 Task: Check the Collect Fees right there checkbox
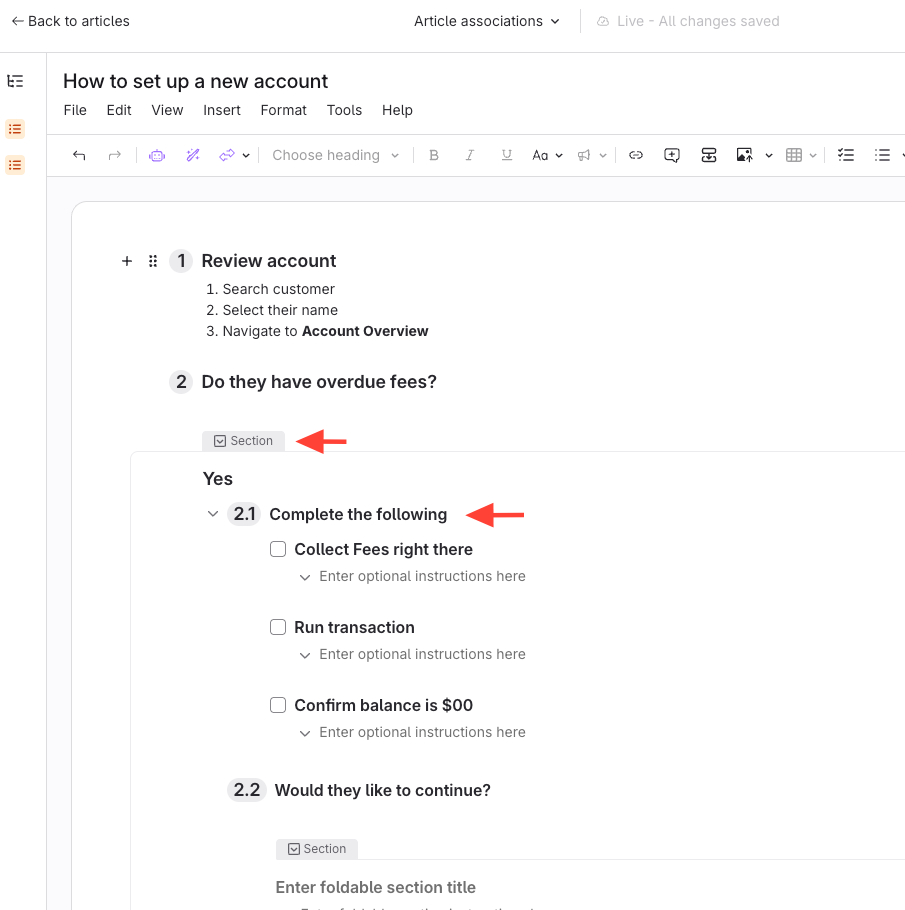click(279, 549)
